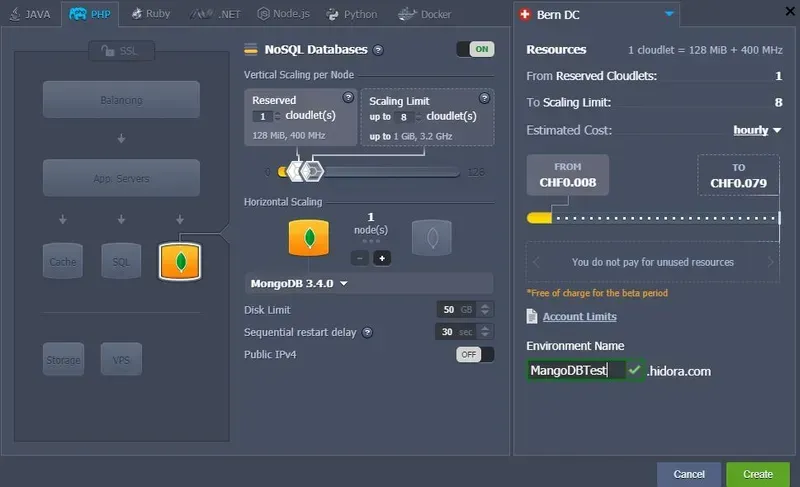
Task: Expand the MongoDB 3.4.0 version dropdown
Action: click(369, 284)
